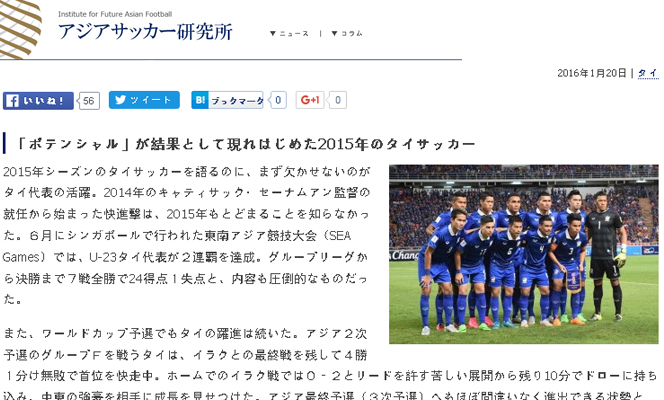
Task: Click the Twitter bird icon
Action: coord(120,100)
